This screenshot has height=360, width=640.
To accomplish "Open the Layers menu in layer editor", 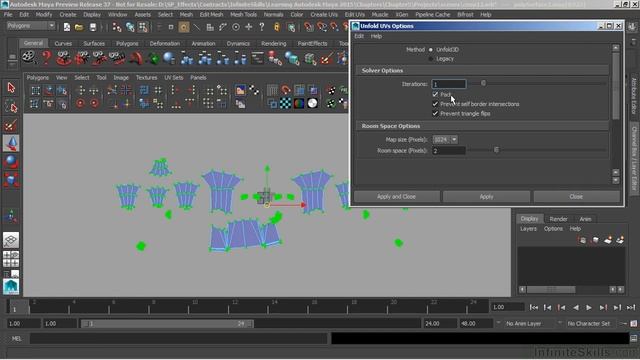I will tap(528, 229).
